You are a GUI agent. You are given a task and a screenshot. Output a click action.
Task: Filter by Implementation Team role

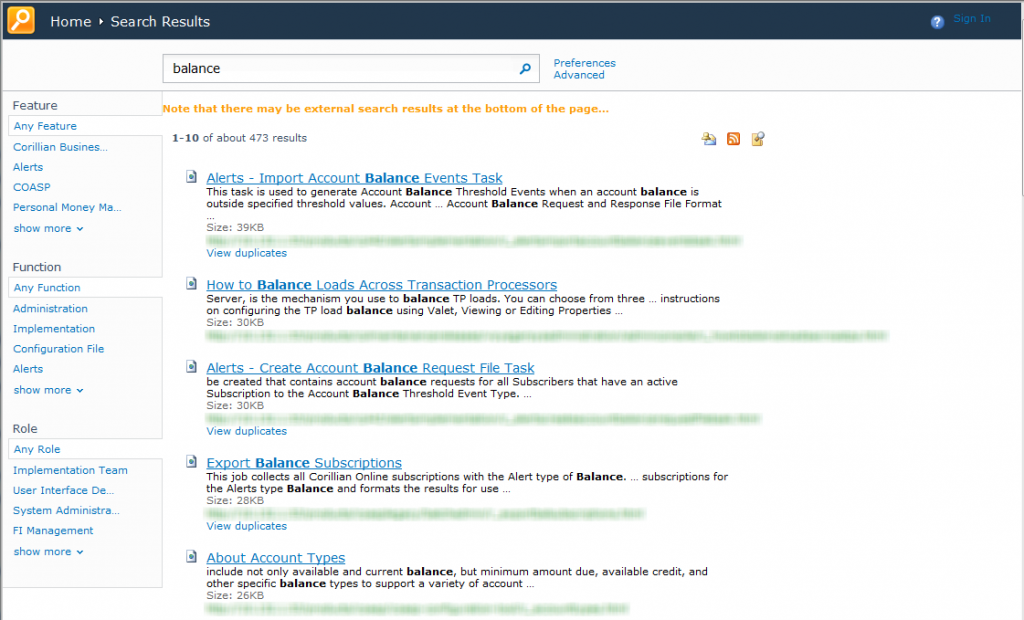tap(71, 470)
